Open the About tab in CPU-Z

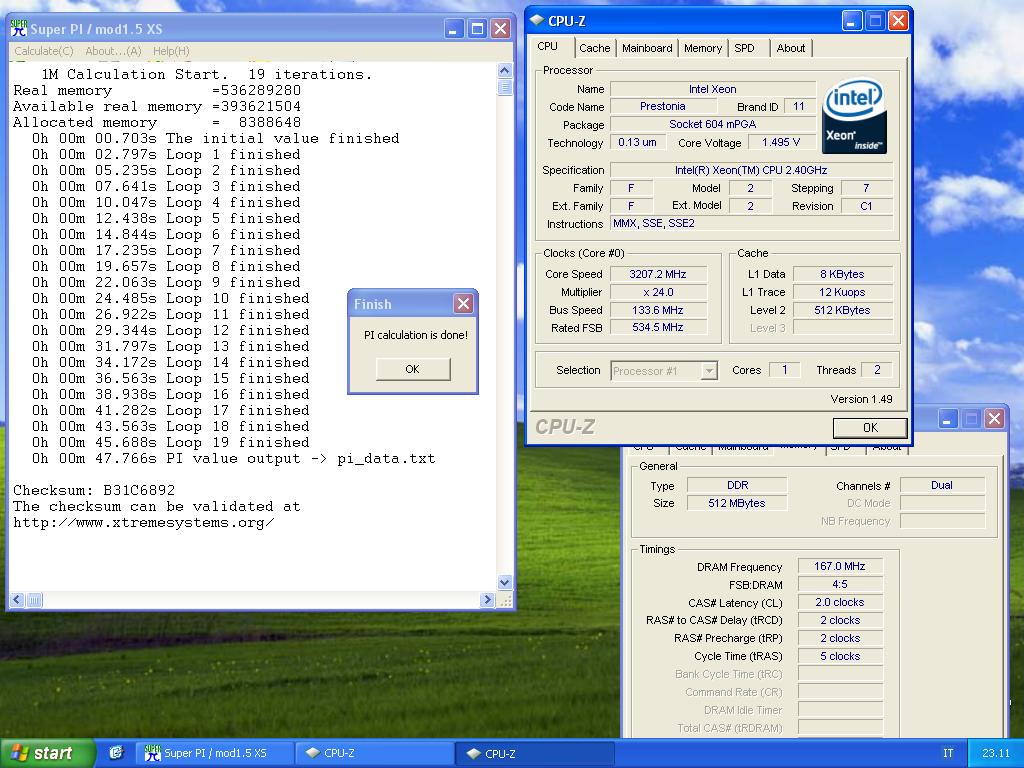tap(790, 48)
